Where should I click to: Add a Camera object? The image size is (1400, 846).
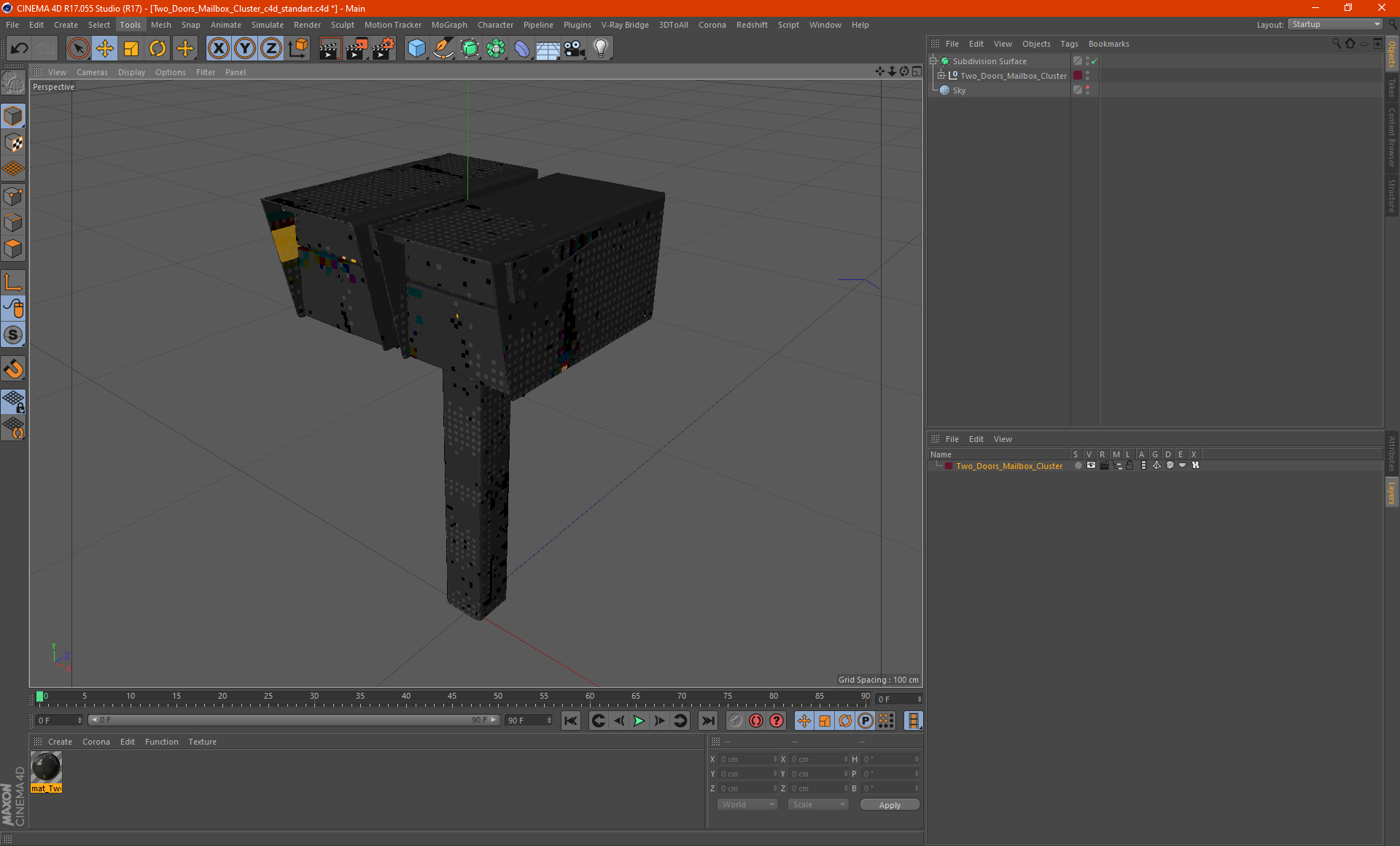click(x=575, y=49)
